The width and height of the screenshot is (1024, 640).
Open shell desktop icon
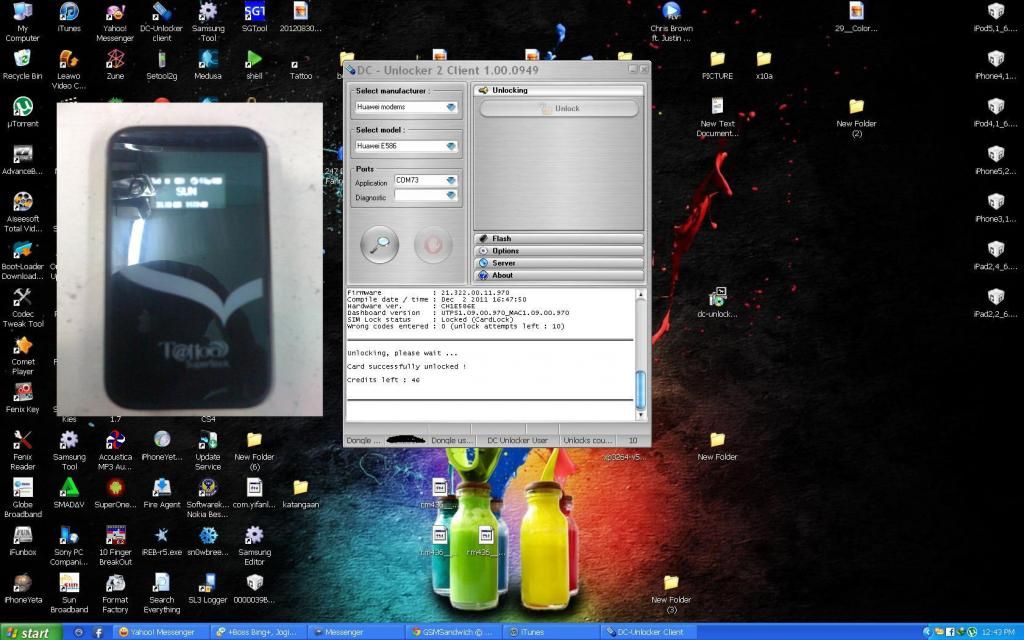coord(254,65)
